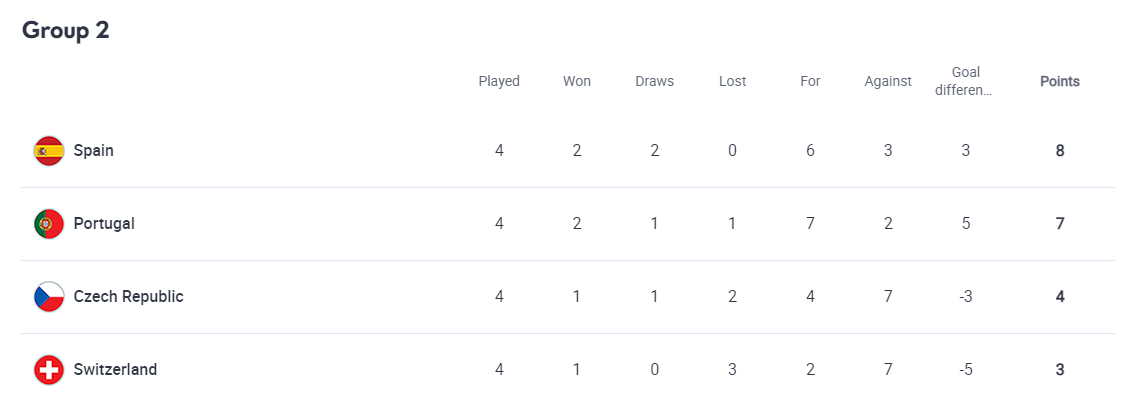Open the Portugal team link
Viewport: 1128px width, 407px height.
point(104,224)
